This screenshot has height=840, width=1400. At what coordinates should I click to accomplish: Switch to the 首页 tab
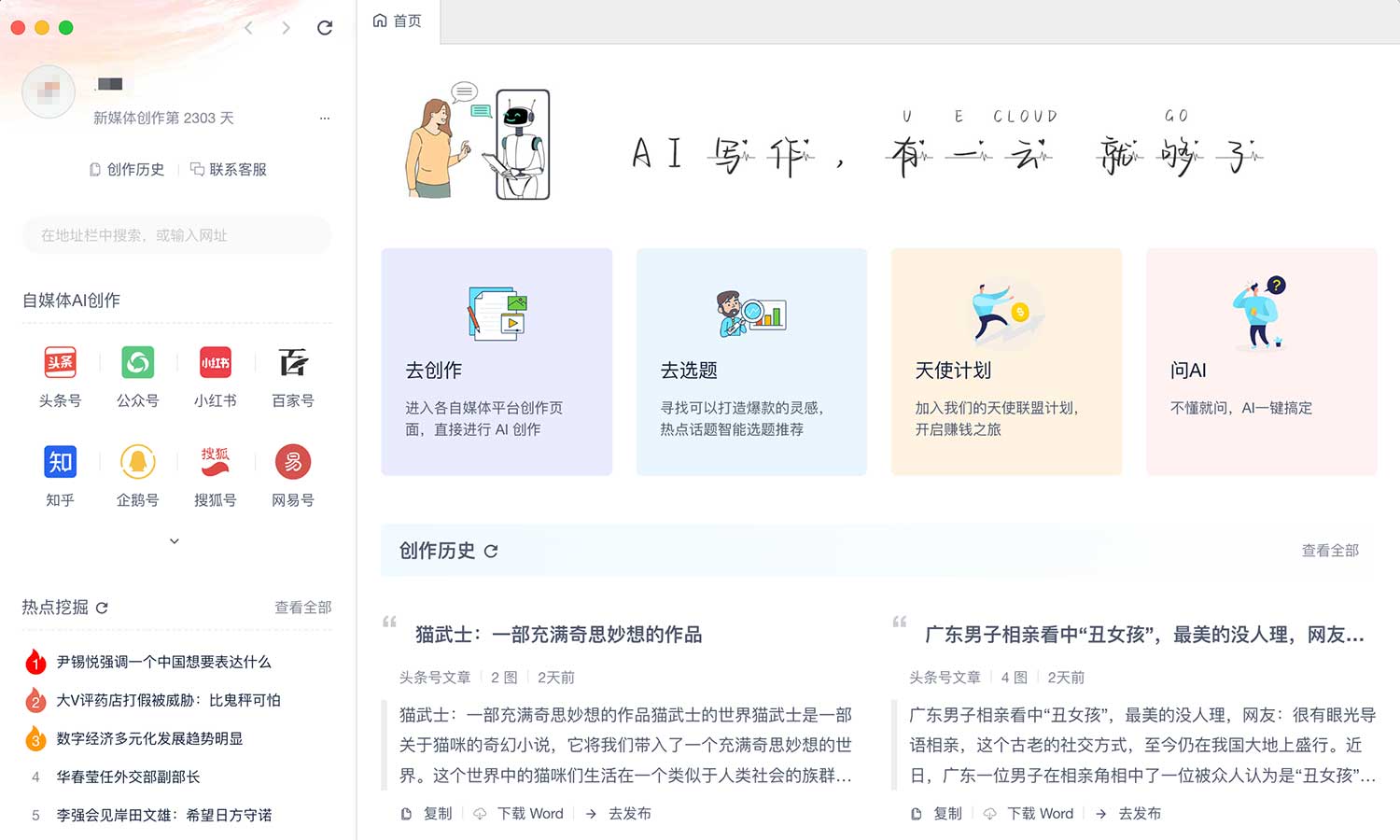398,21
